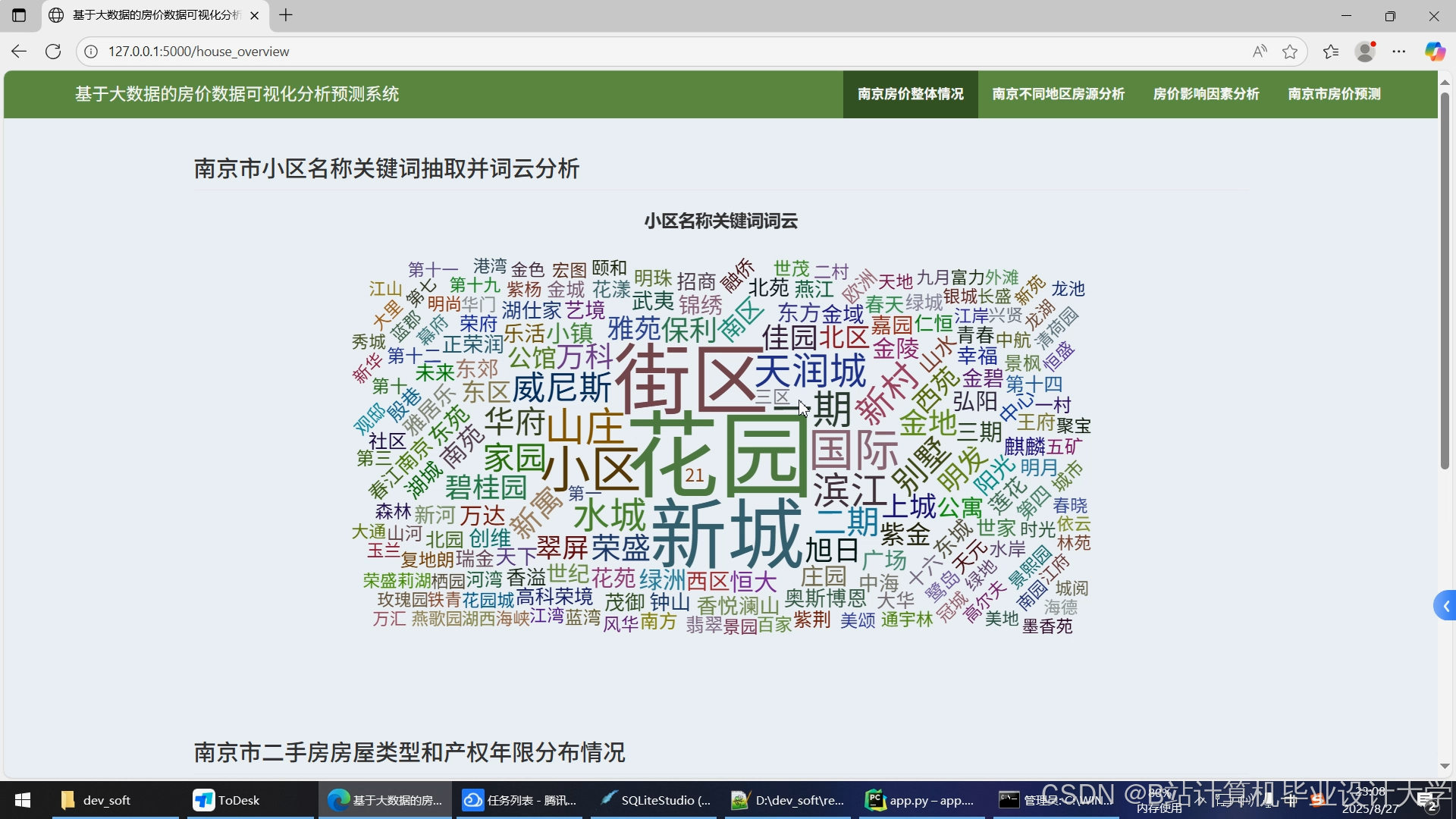Open 南京房价整体情况 nav tab

[x=910, y=94]
